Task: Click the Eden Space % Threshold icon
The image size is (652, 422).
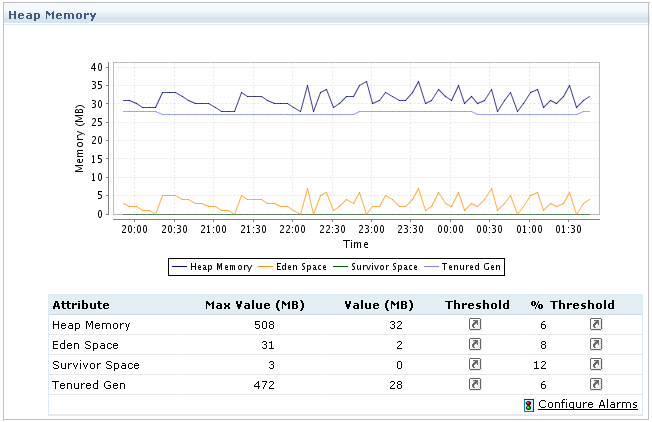Action: tap(596, 344)
